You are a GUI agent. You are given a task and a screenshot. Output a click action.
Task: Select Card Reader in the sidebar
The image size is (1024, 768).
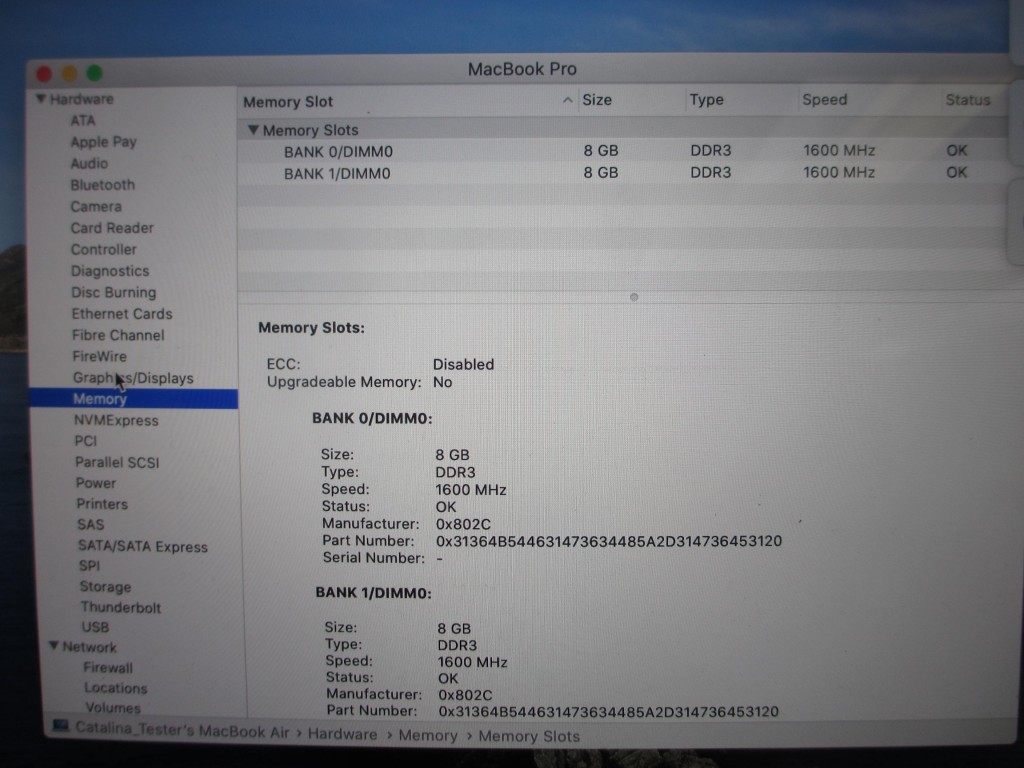coord(112,228)
